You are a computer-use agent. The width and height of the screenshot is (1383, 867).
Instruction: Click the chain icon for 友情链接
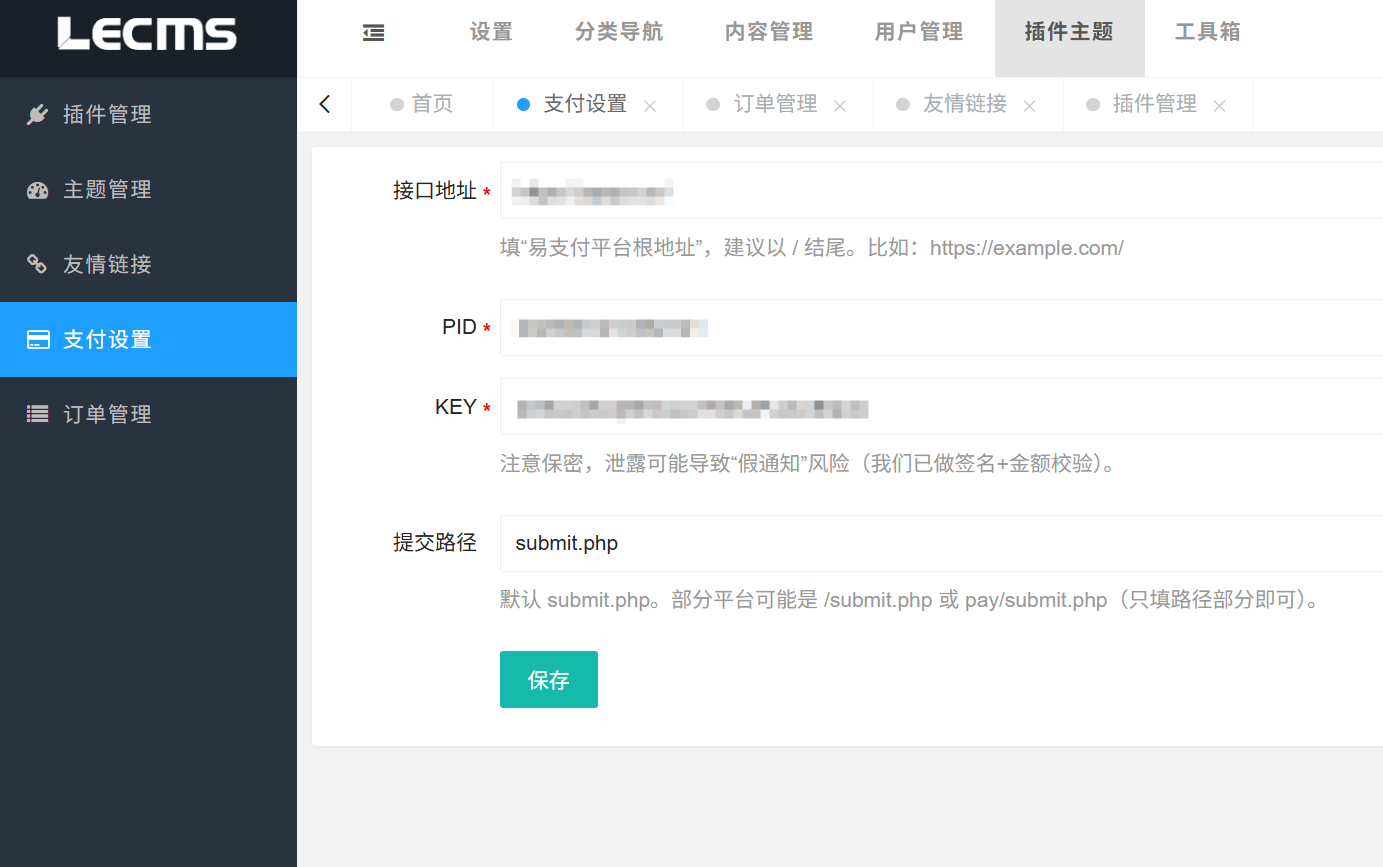(x=37, y=264)
